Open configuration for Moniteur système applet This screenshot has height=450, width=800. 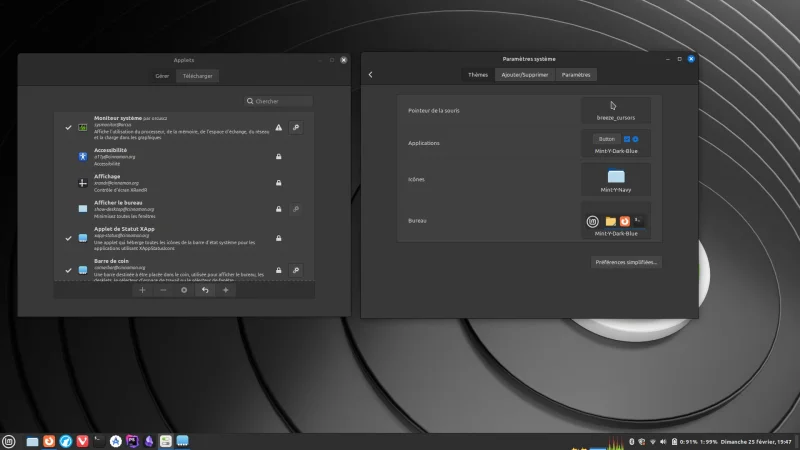[x=296, y=128]
